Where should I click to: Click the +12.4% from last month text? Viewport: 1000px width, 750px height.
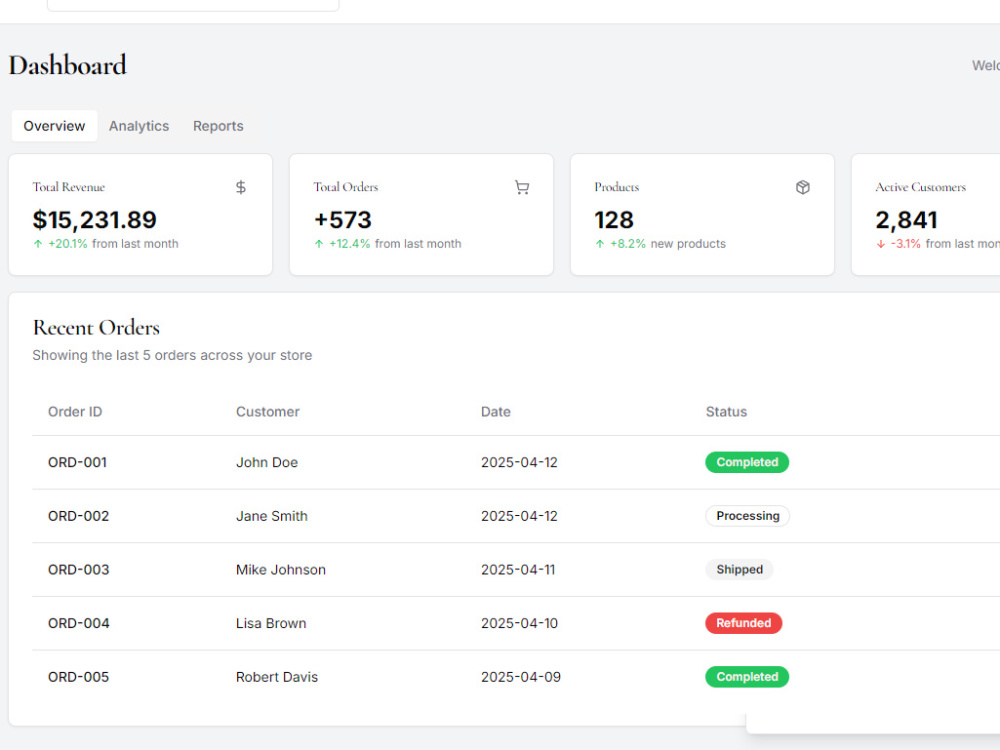395,244
